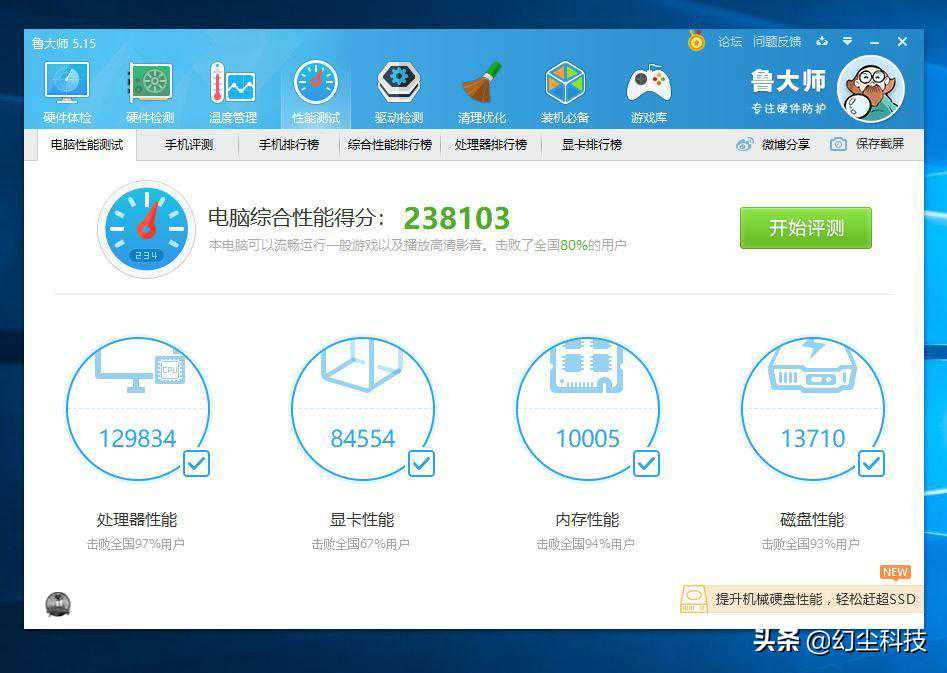Uncheck the 显卡性能 test checkbox
The image size is (947, 673).
point(421,463)
